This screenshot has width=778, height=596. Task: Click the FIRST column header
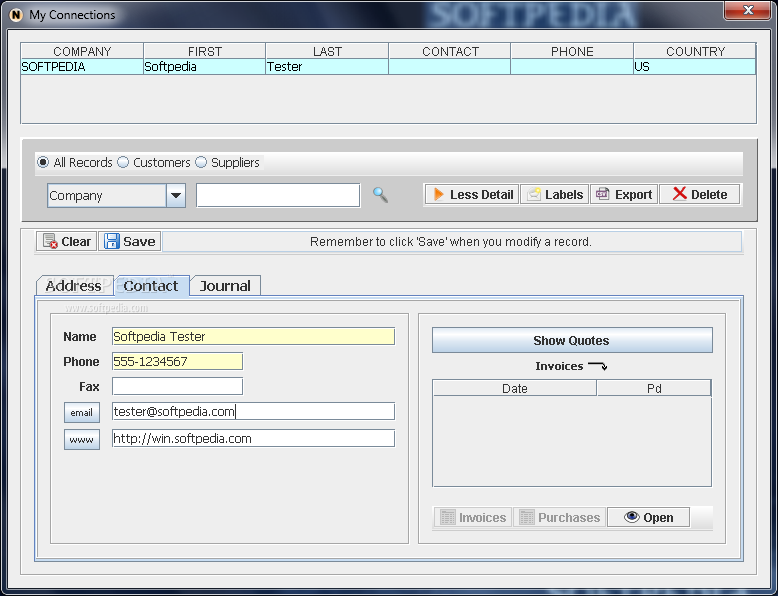click(x=204, y=51)
